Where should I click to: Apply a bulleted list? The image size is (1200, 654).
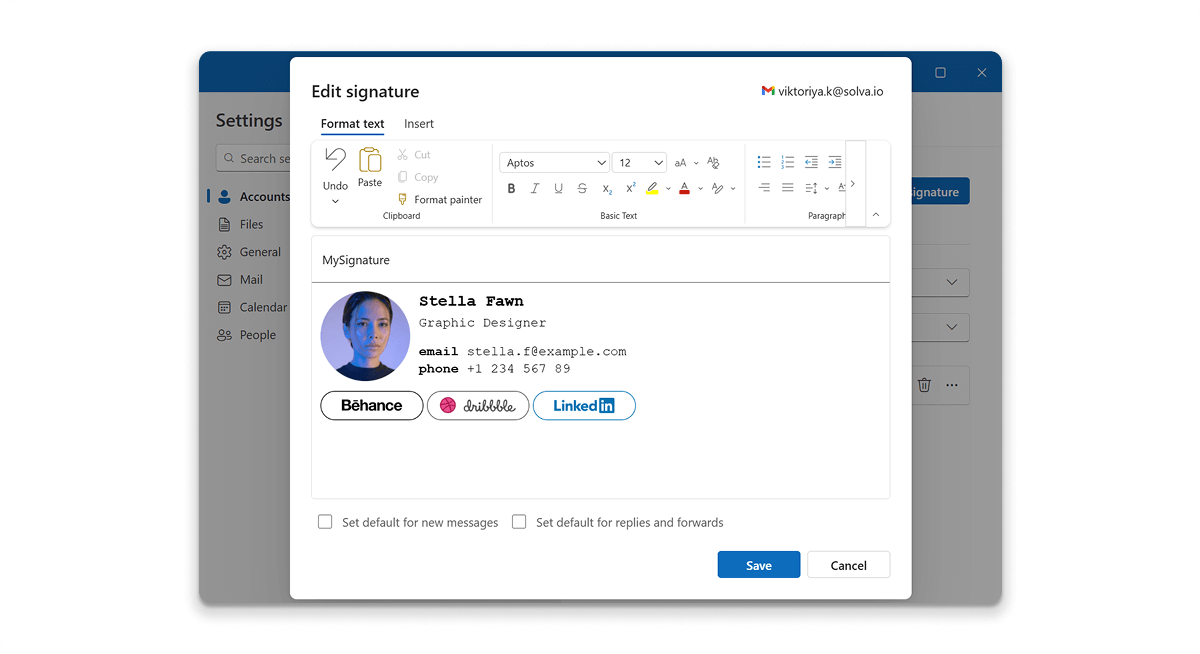[764, 161]
